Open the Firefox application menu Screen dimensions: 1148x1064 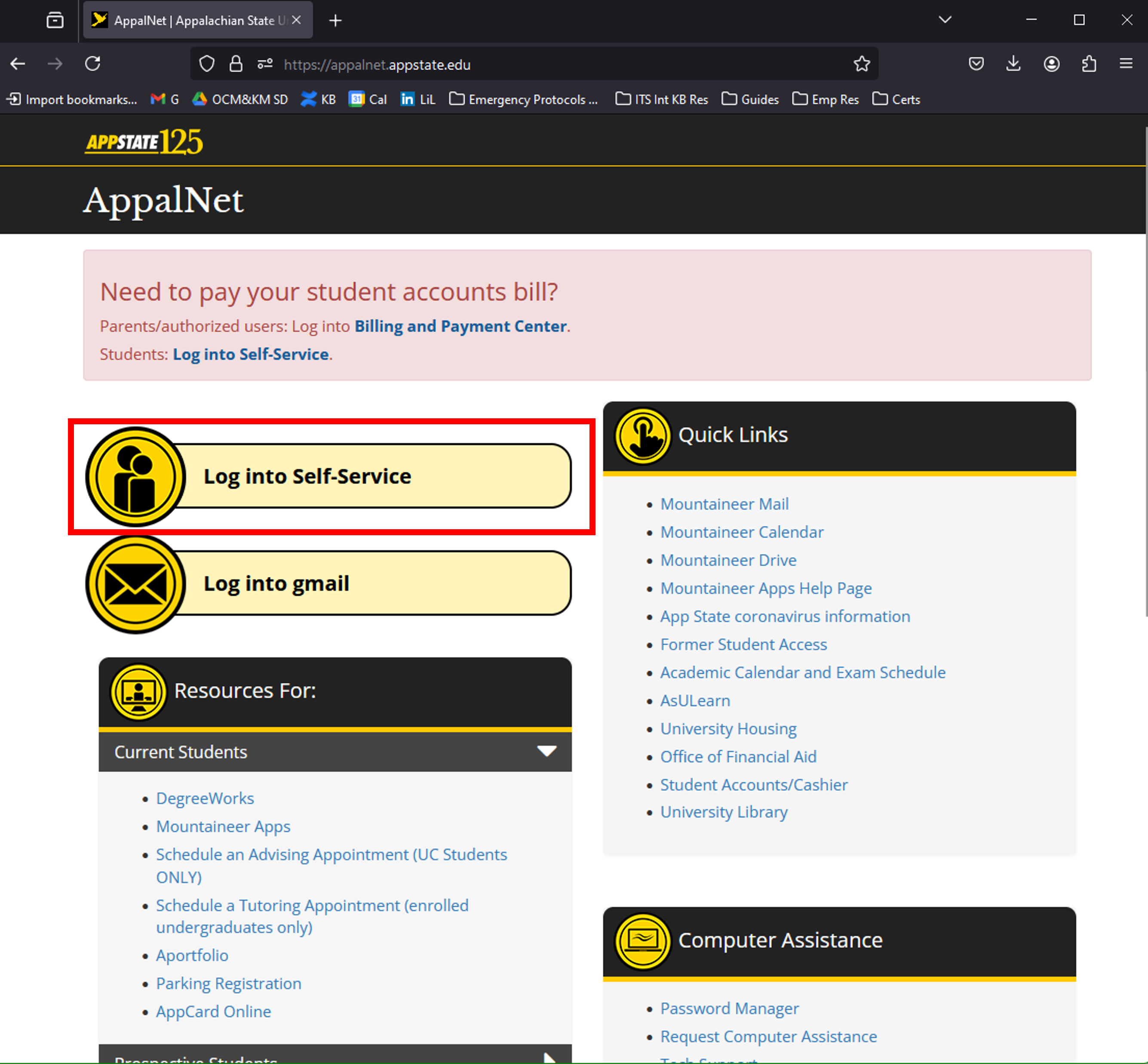pyautogui.click(x=1126, y=64)
